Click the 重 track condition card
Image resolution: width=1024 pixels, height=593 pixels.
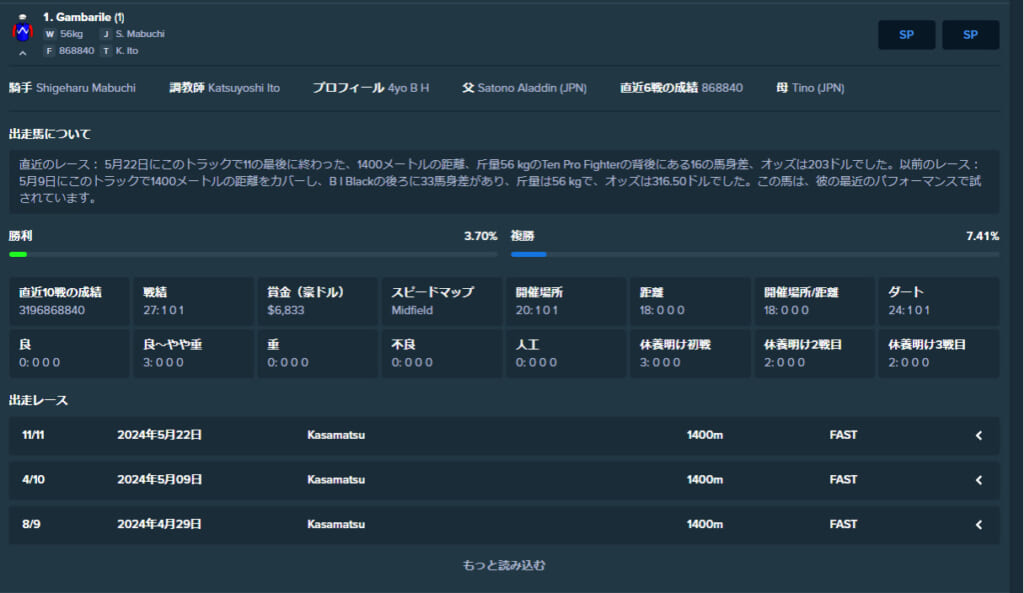pyautogui.click(x=317, y=353)
